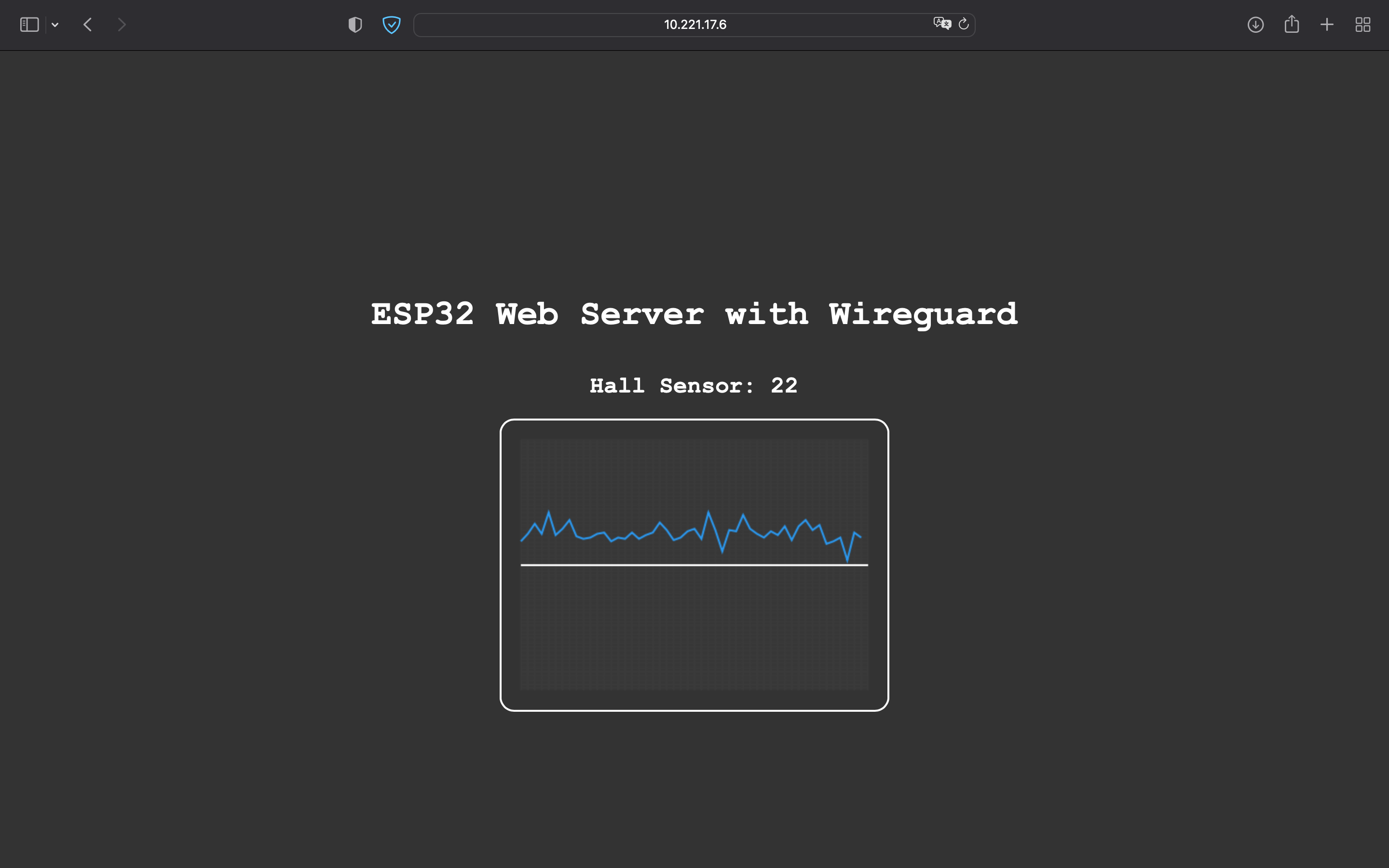Click the chart's white rounded border
The image size is (1389, 868).
click(x=694, y=420)
